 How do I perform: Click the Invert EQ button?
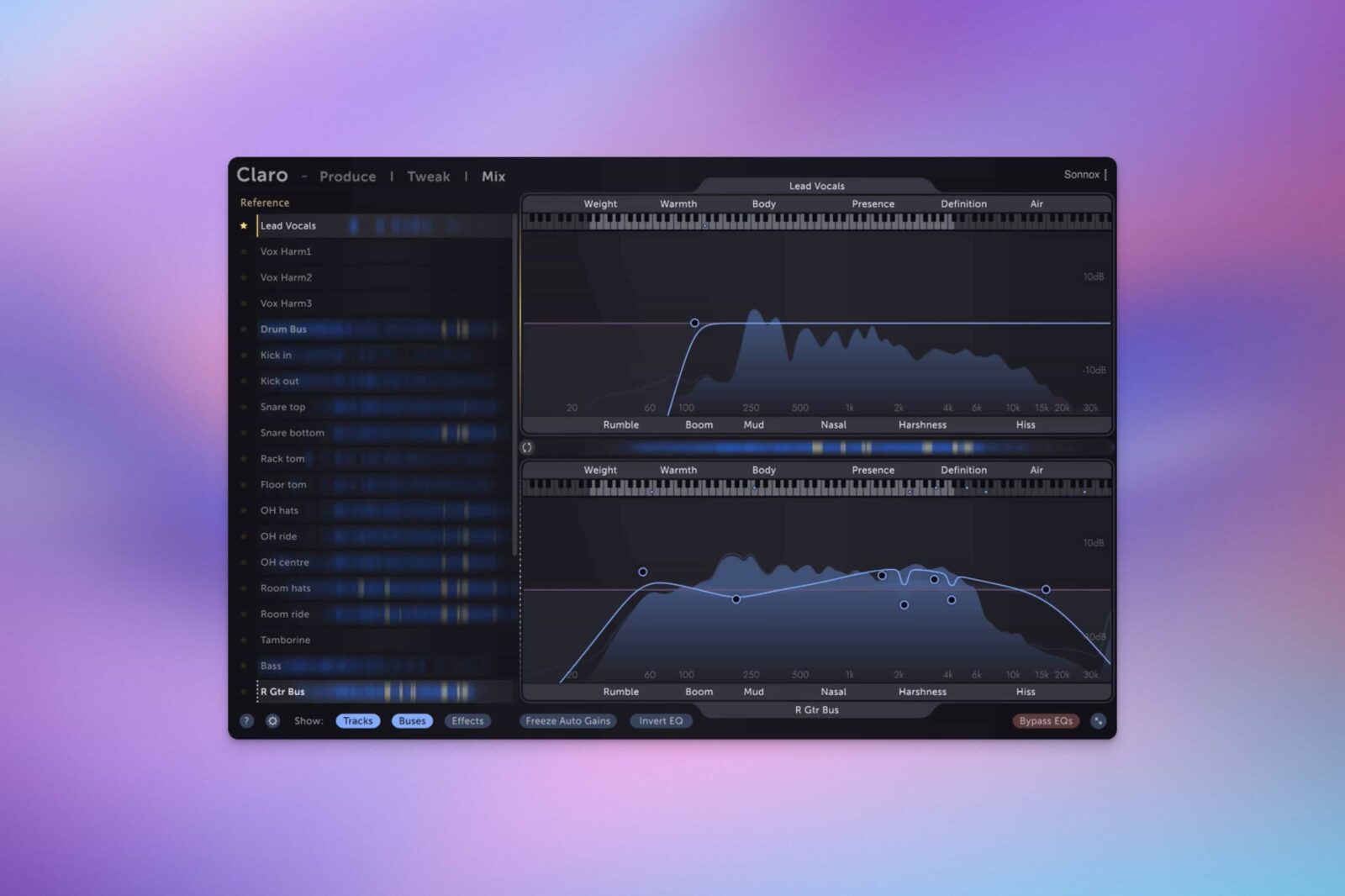pos(661,721)
